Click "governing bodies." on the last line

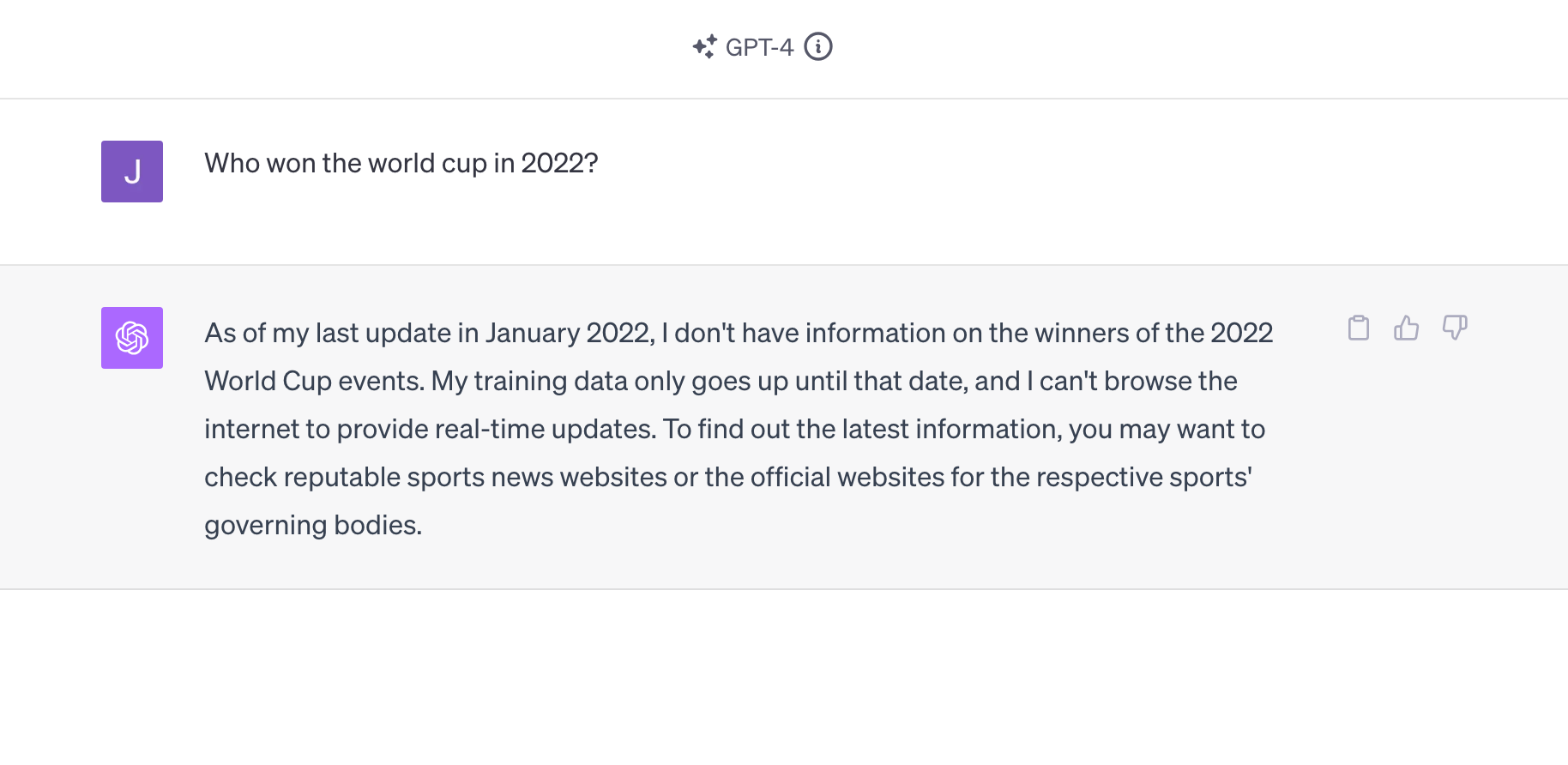point(313,525)
